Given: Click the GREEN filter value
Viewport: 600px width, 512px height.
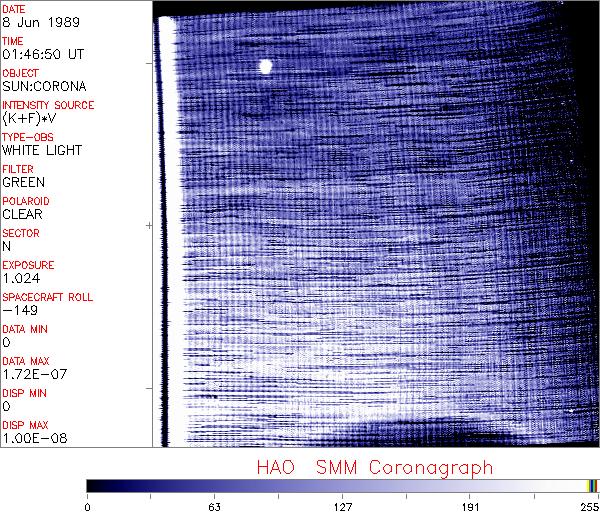Looking at the screenshot, I should 23,182.
